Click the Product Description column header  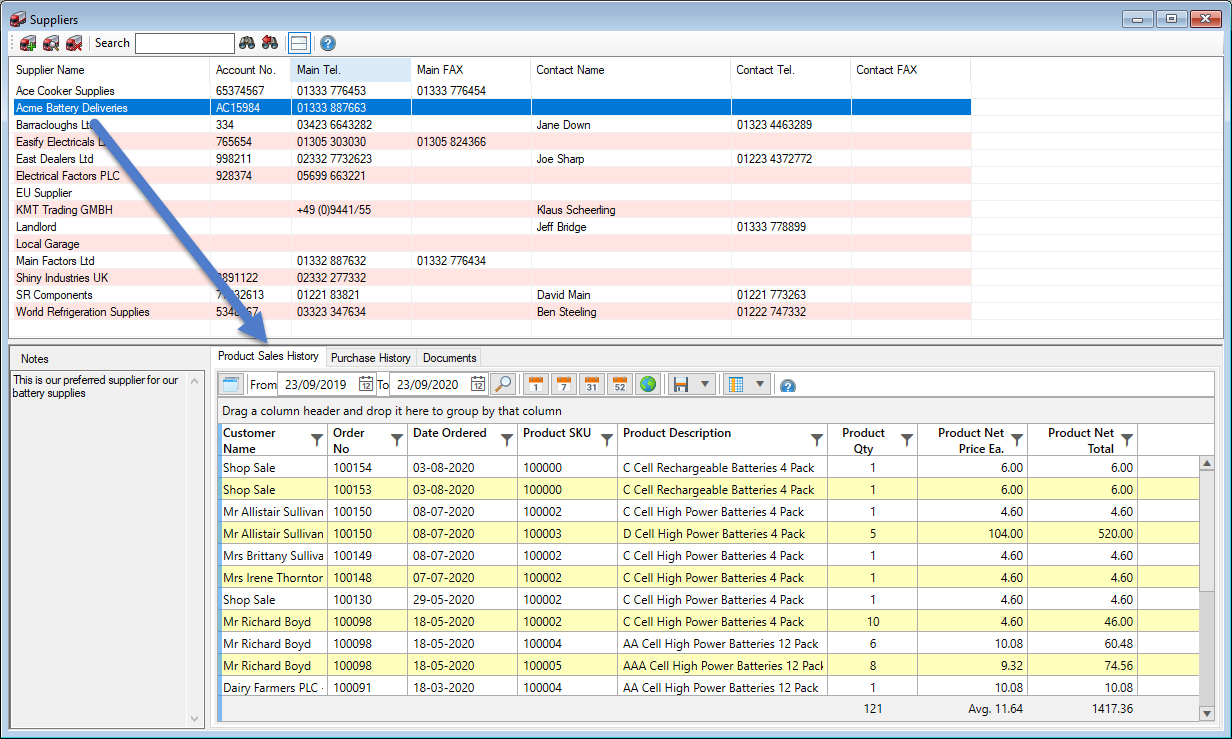(x=677, y=434)
